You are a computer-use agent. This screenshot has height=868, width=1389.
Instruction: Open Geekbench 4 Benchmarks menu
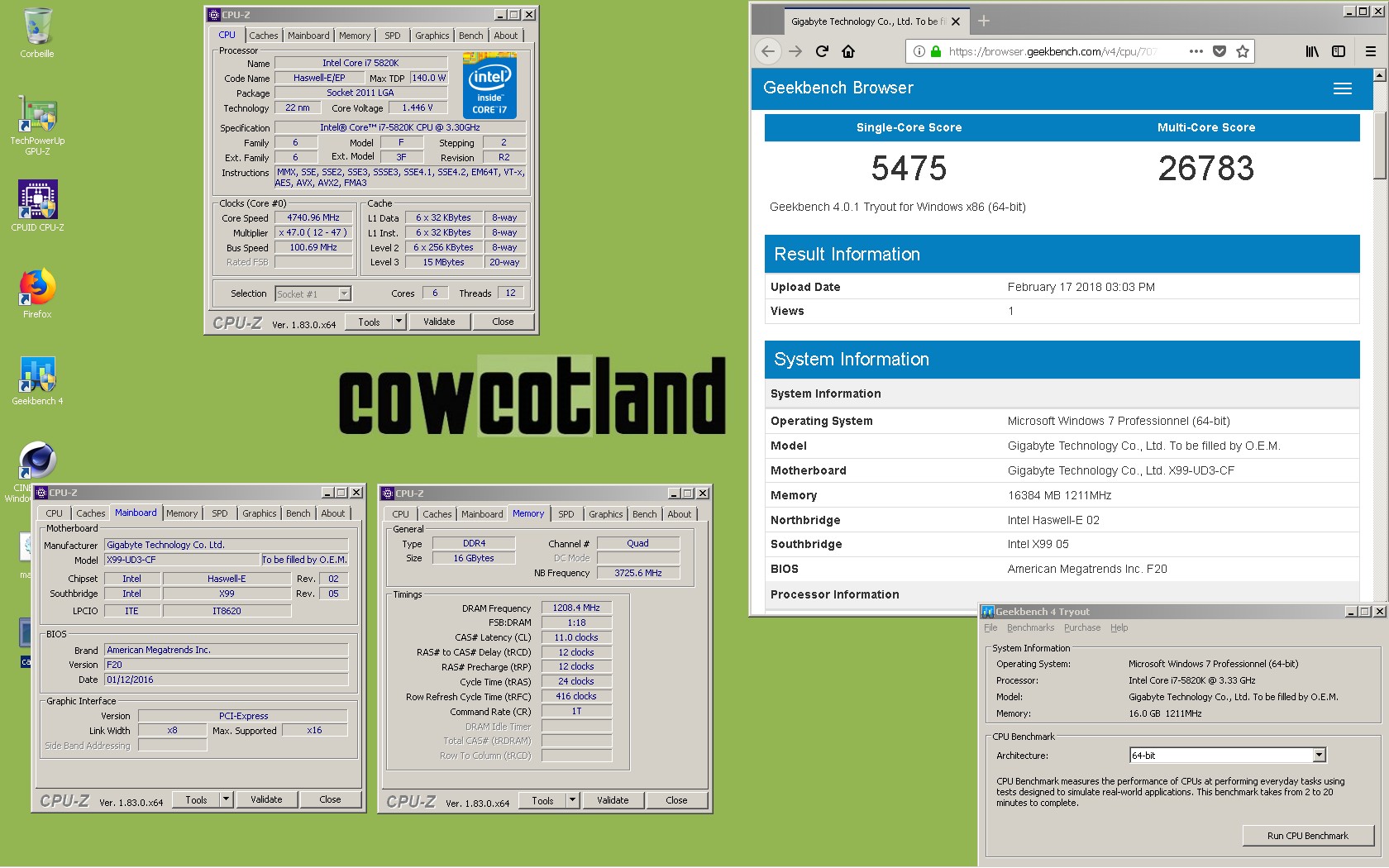1031,628
